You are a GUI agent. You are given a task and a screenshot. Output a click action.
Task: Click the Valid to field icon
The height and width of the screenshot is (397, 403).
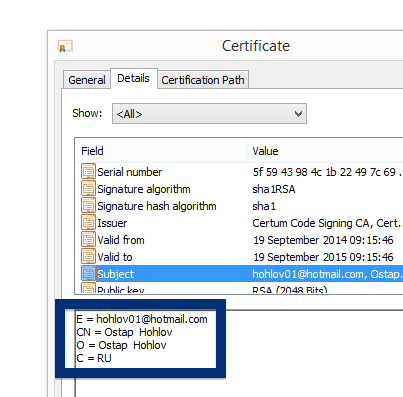88,257
